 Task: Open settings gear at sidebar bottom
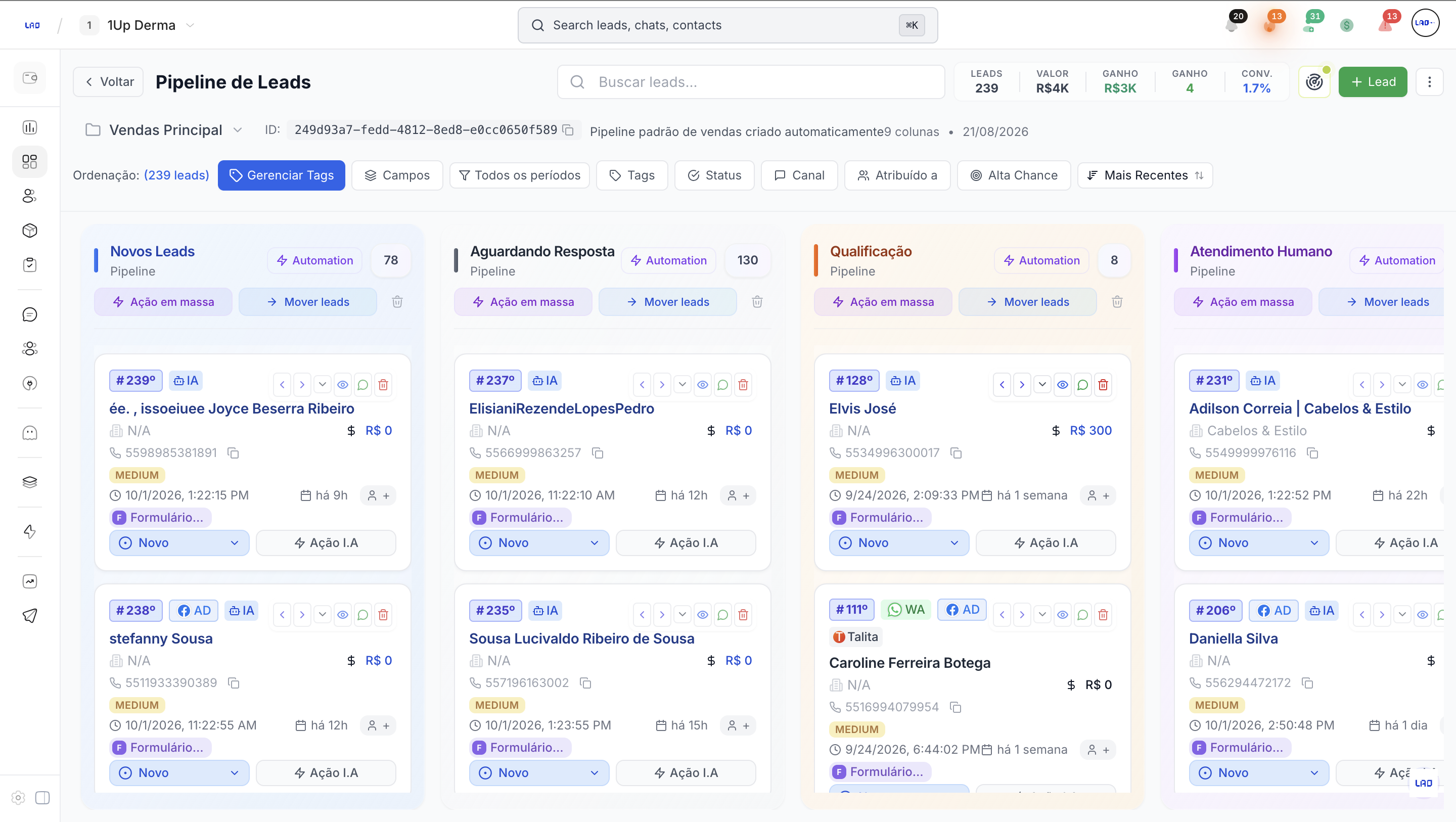click(x=18, y=798)
